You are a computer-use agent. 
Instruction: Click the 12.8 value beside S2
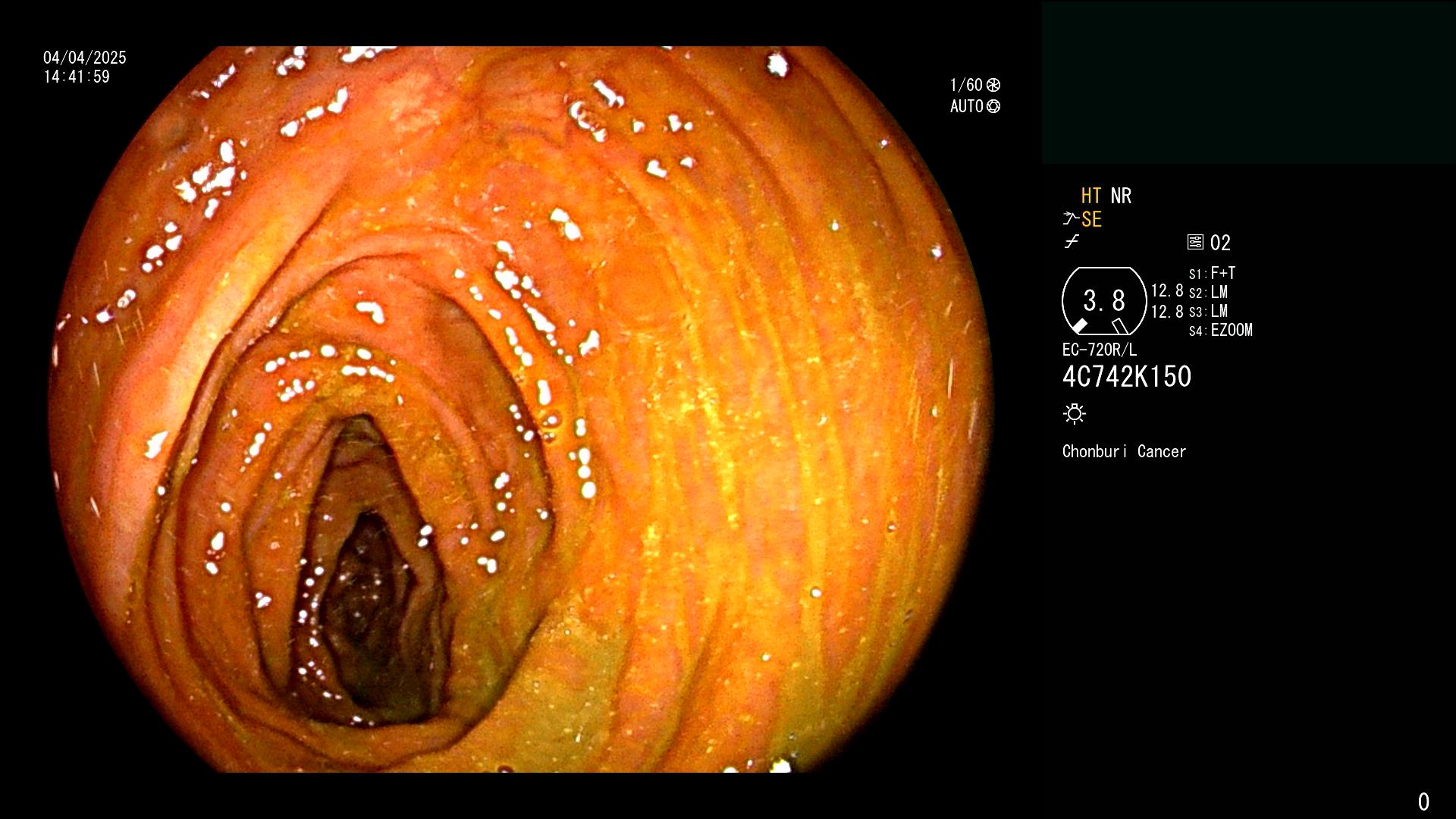click(1167, 291)
